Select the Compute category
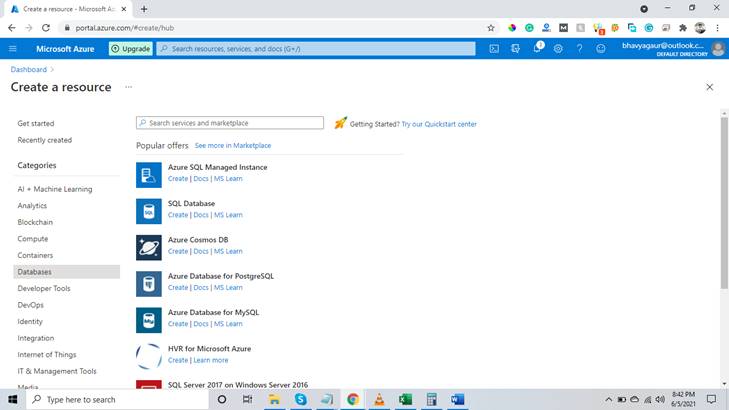Image resolution: width=729 pixels, height=410 pixels. click(33, 238)
